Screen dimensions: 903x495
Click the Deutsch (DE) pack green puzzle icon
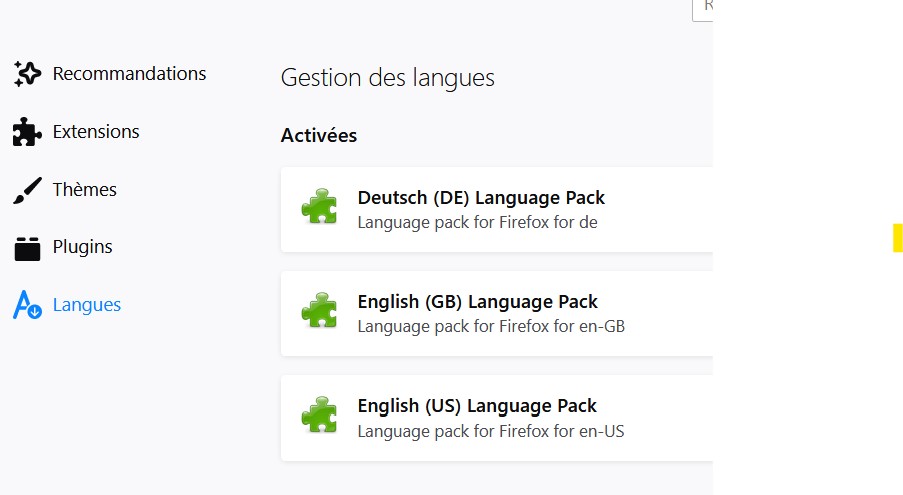pyautogui.click(x=319, y=209)
